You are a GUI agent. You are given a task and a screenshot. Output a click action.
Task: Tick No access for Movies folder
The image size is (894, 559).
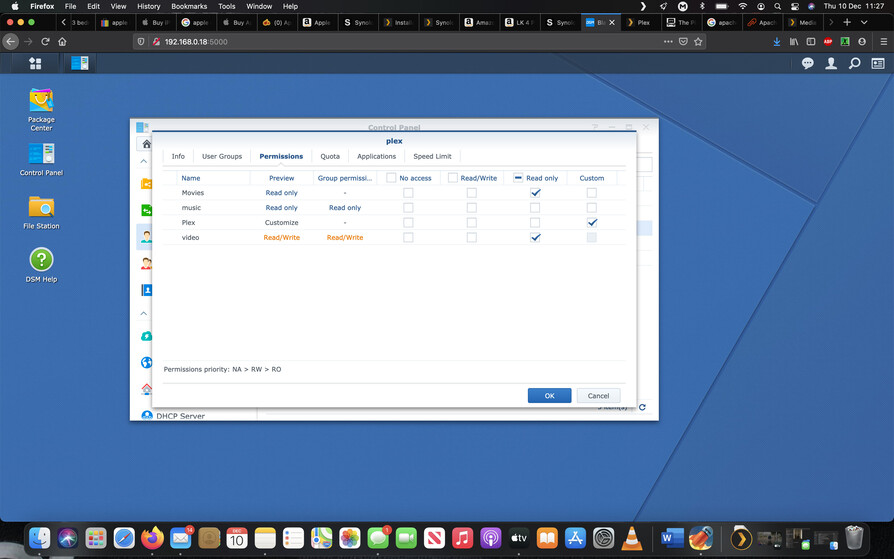pyautogui.click(x=408, y=193)
